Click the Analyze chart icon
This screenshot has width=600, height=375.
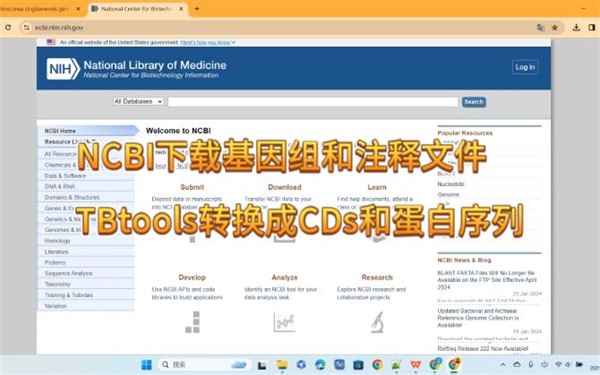coord(284,322)
